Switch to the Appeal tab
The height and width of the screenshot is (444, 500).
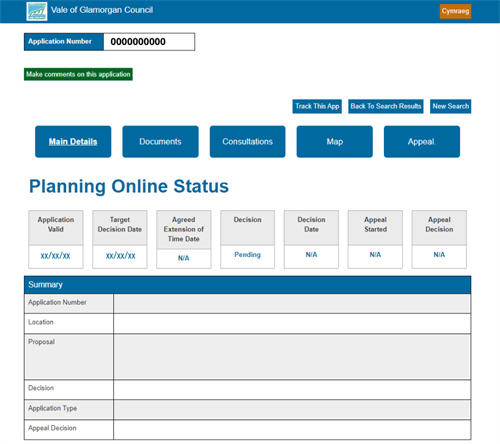422,142
